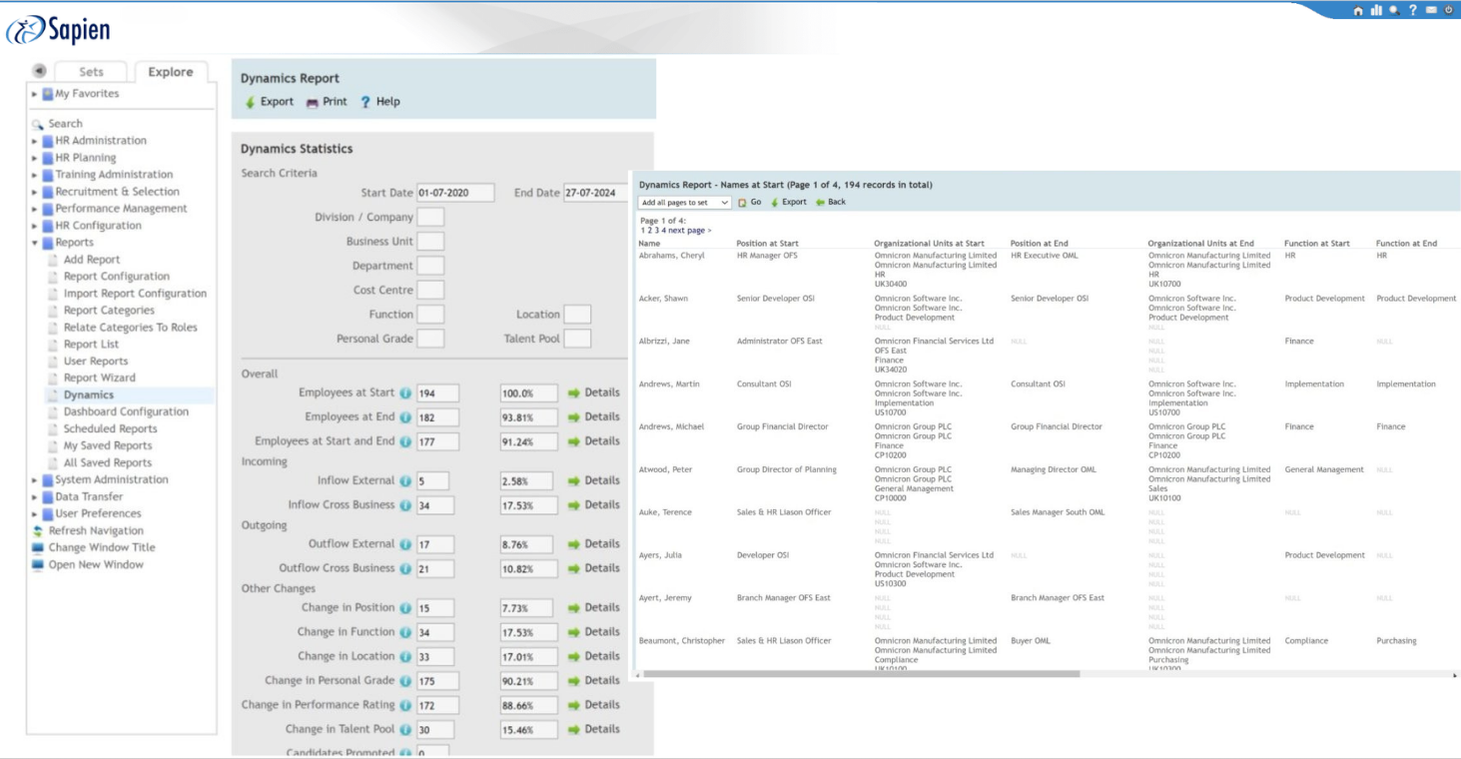
Task: Click the power logout icon
Action: point(1449,11)
